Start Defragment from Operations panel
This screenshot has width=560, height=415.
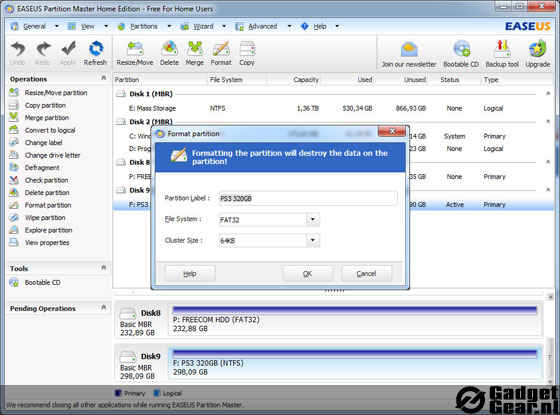[x=34, y=168]
